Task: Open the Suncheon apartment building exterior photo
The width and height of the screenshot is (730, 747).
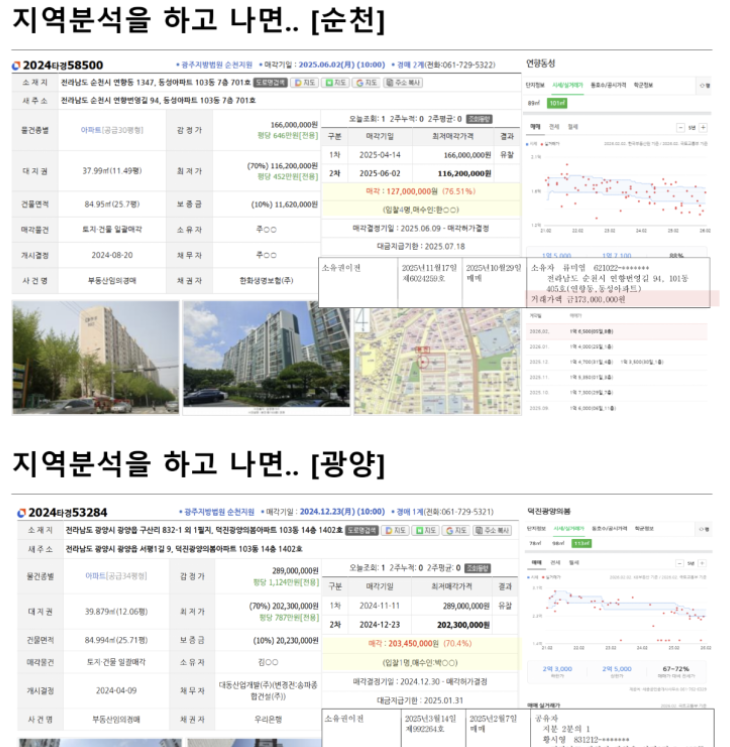Action: tap(96, 358)
